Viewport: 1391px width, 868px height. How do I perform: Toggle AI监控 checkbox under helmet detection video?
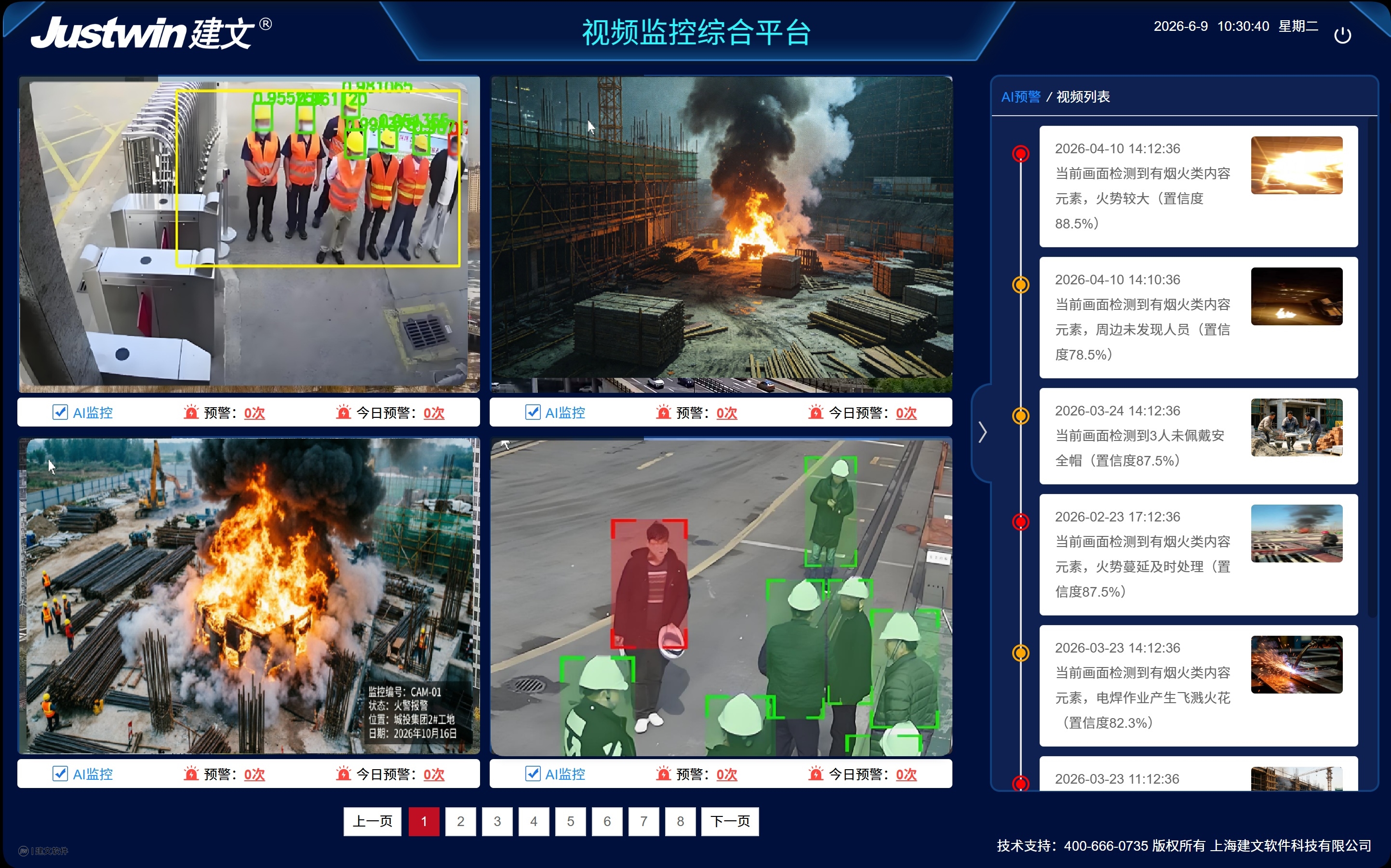(533, 773)
